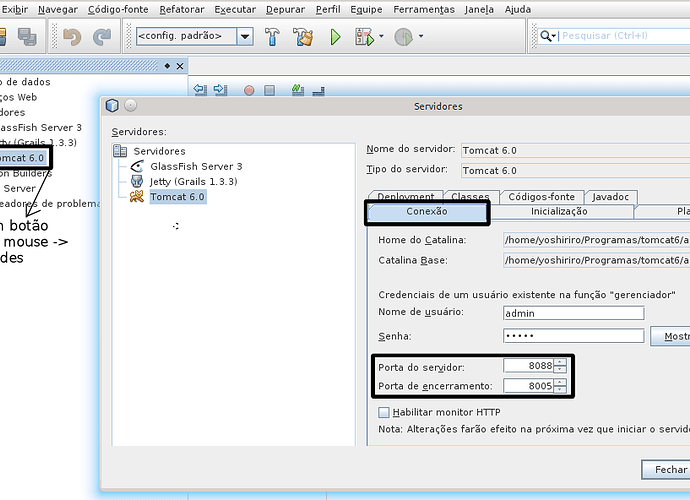Decrease Porta de encerramento with down arrow
The height and width of the screenshot is (500, 690).
560,390
